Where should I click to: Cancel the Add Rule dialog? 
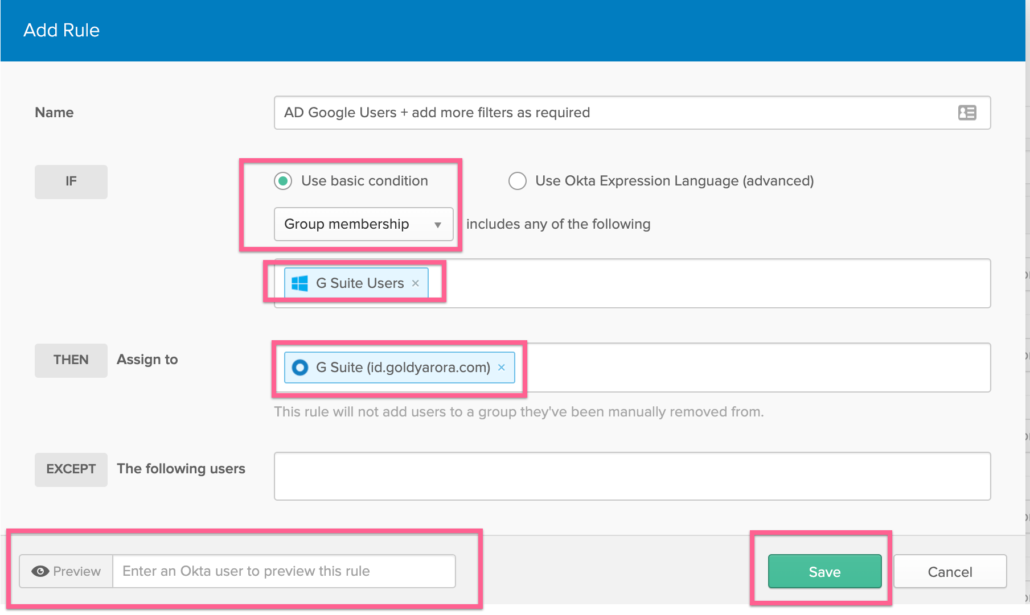point(950,572)
